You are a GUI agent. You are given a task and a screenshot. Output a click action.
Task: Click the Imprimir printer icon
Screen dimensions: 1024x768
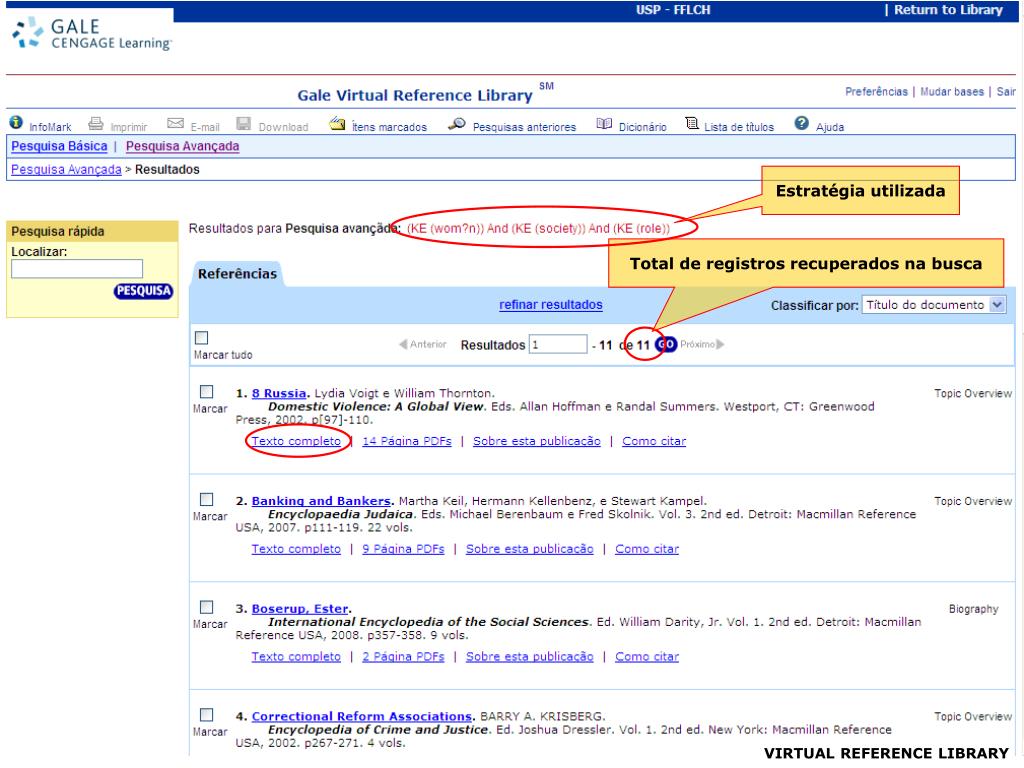coord(96,123)
